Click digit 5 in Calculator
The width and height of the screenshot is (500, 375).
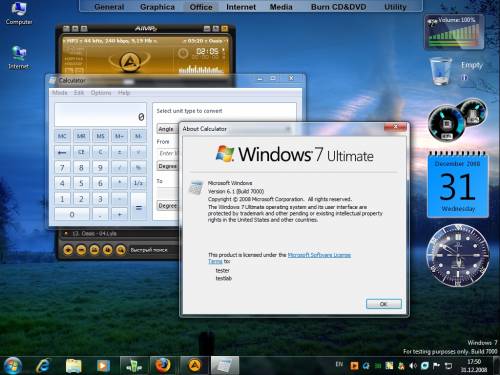81,183
